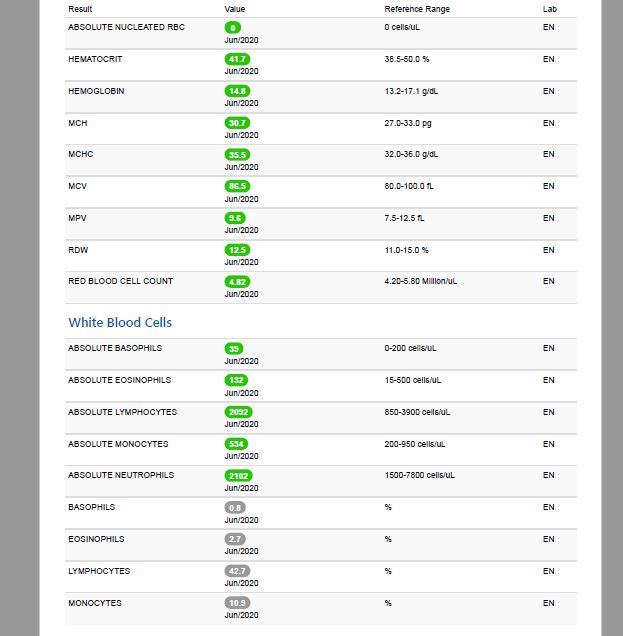The width and height of the screenshot is (623, 636).
Task: Click the Absolute Nucleated RBC 0 badge
Action: click(233, 28)
